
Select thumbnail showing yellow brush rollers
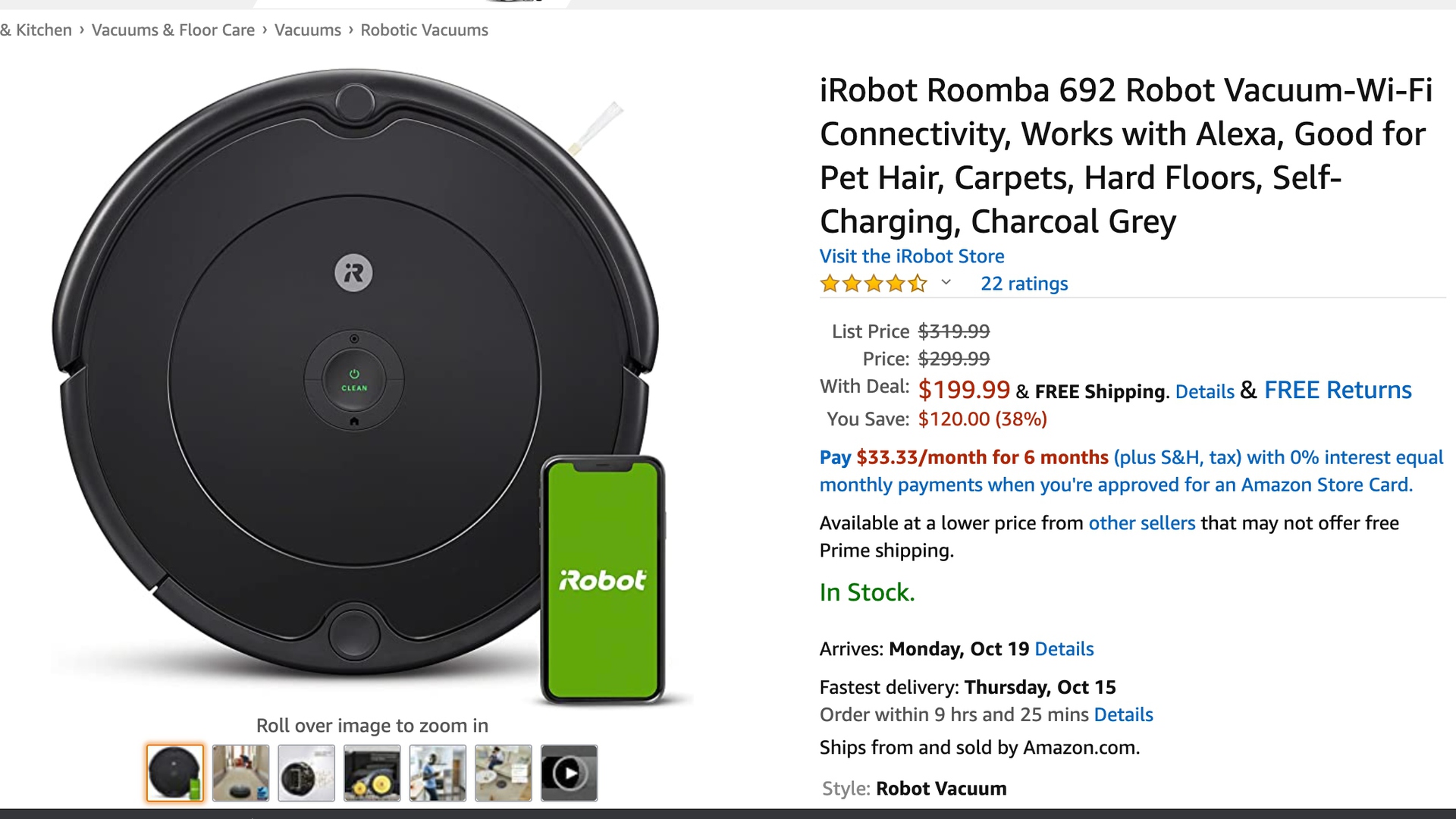[x=372, y=773]
